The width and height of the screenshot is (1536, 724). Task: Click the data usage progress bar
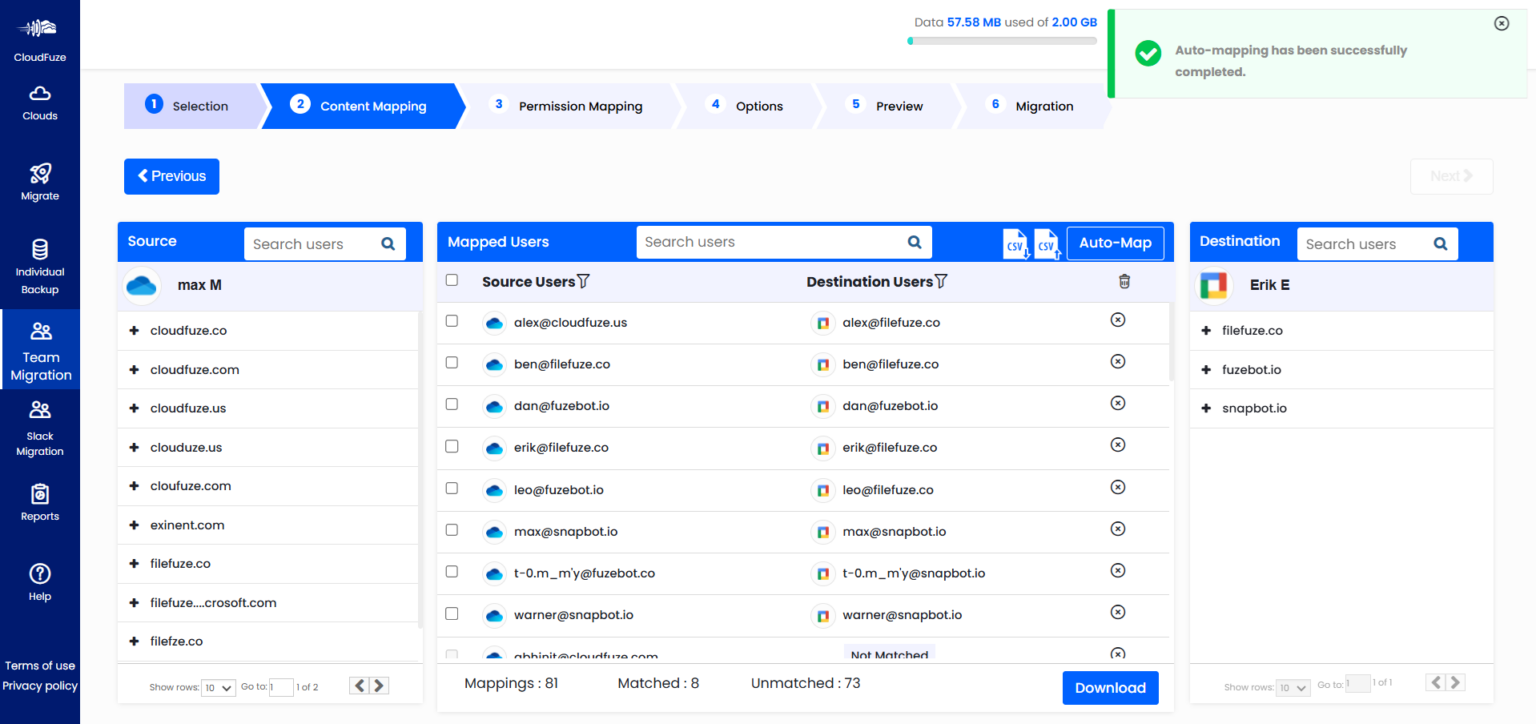(1001, 40)
